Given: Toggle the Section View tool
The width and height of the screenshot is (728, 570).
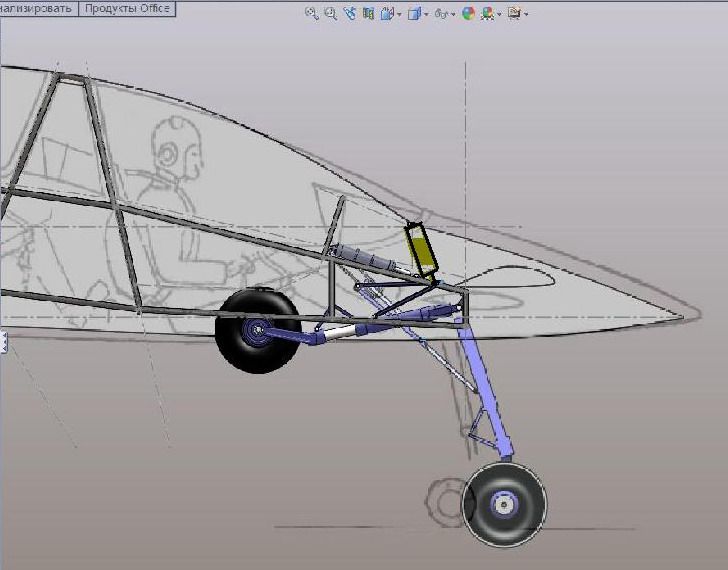Looking at the screenshot, I should pos(368,14).
